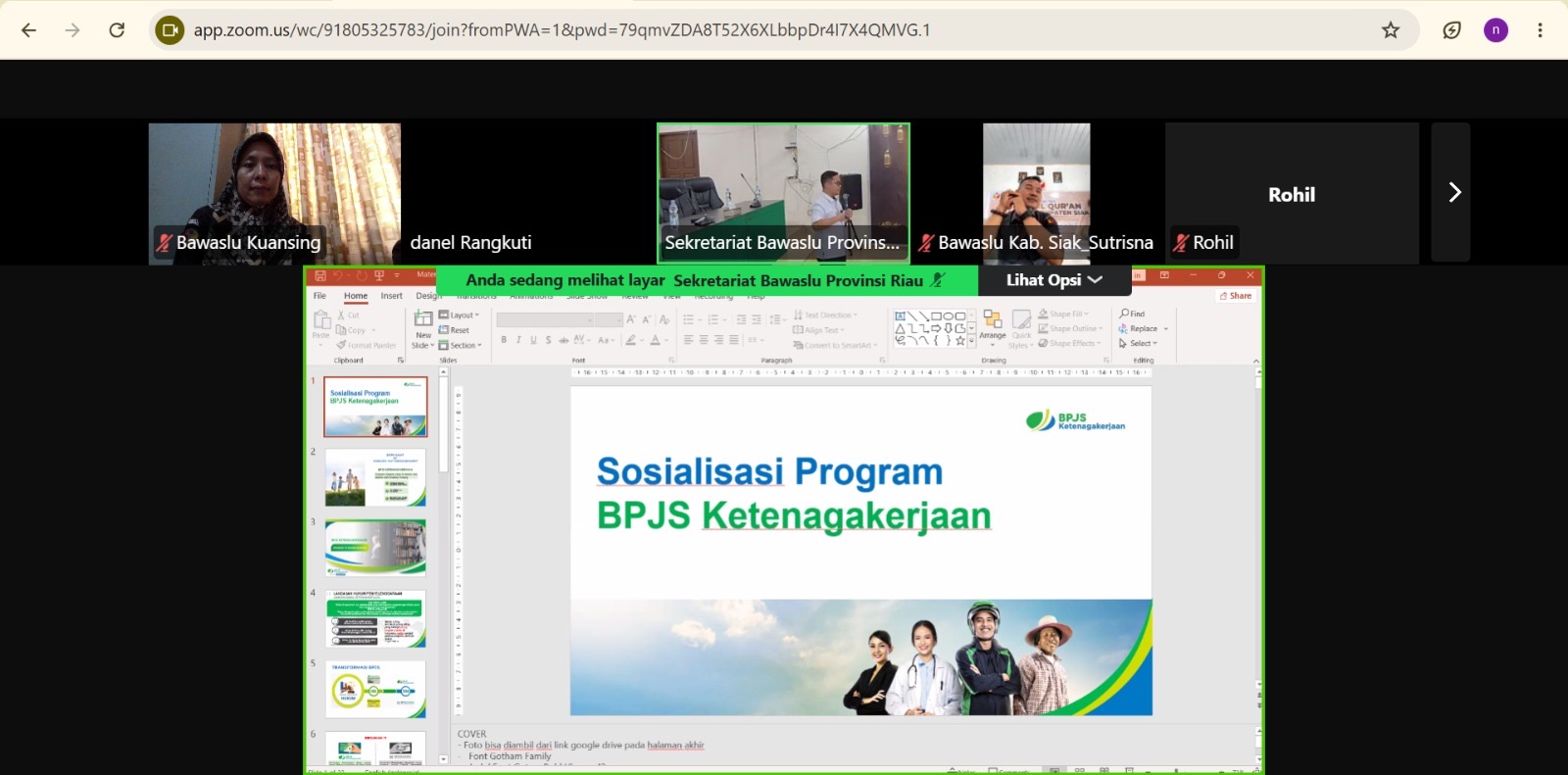Click the Undo arrow in PowerPoint's title bar
The width and height of the screenshot is (1568, 775).
338,276
